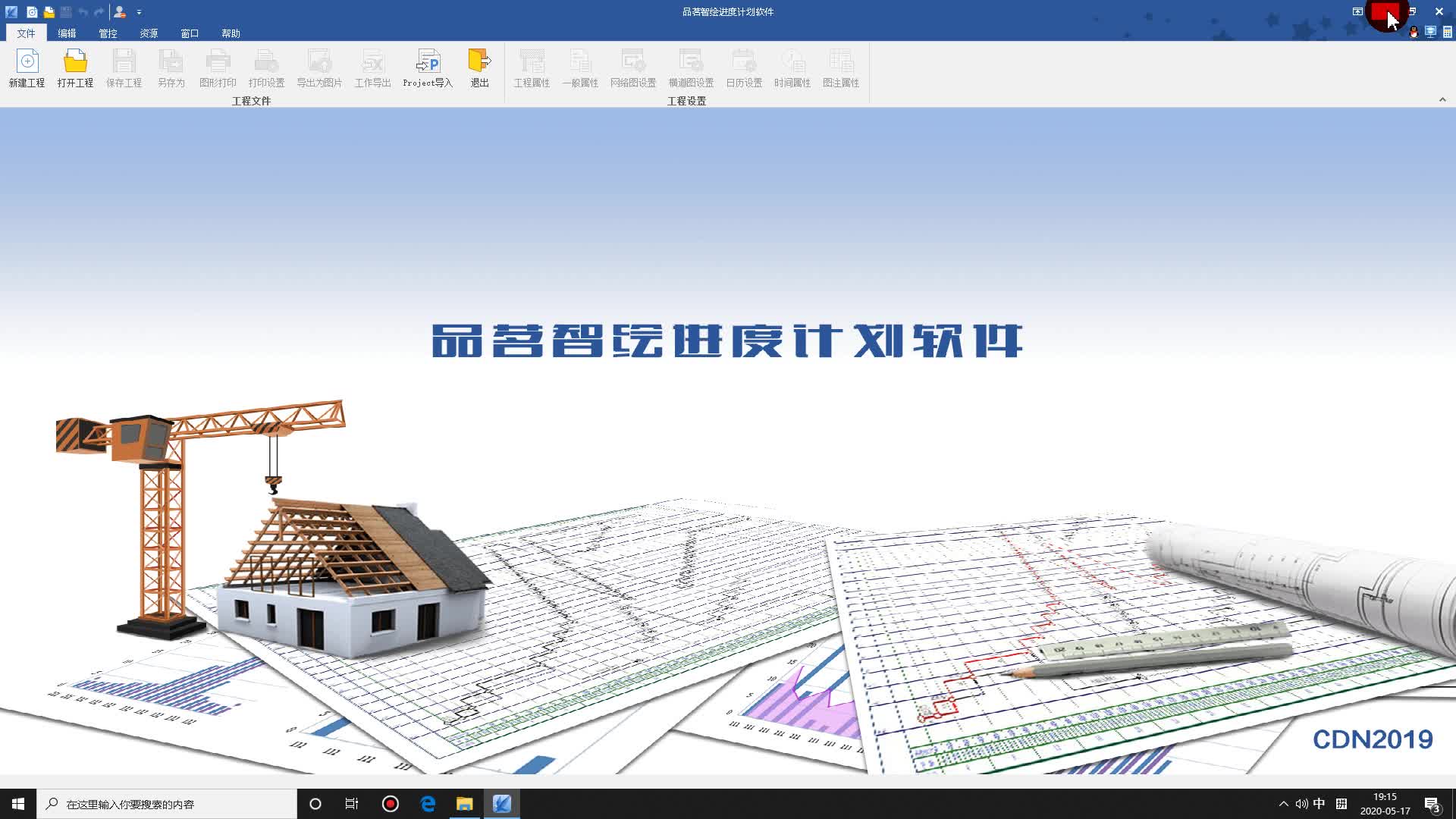Toggle the ribbon display options button
1456x819 pixels.
coord(1357,11)
